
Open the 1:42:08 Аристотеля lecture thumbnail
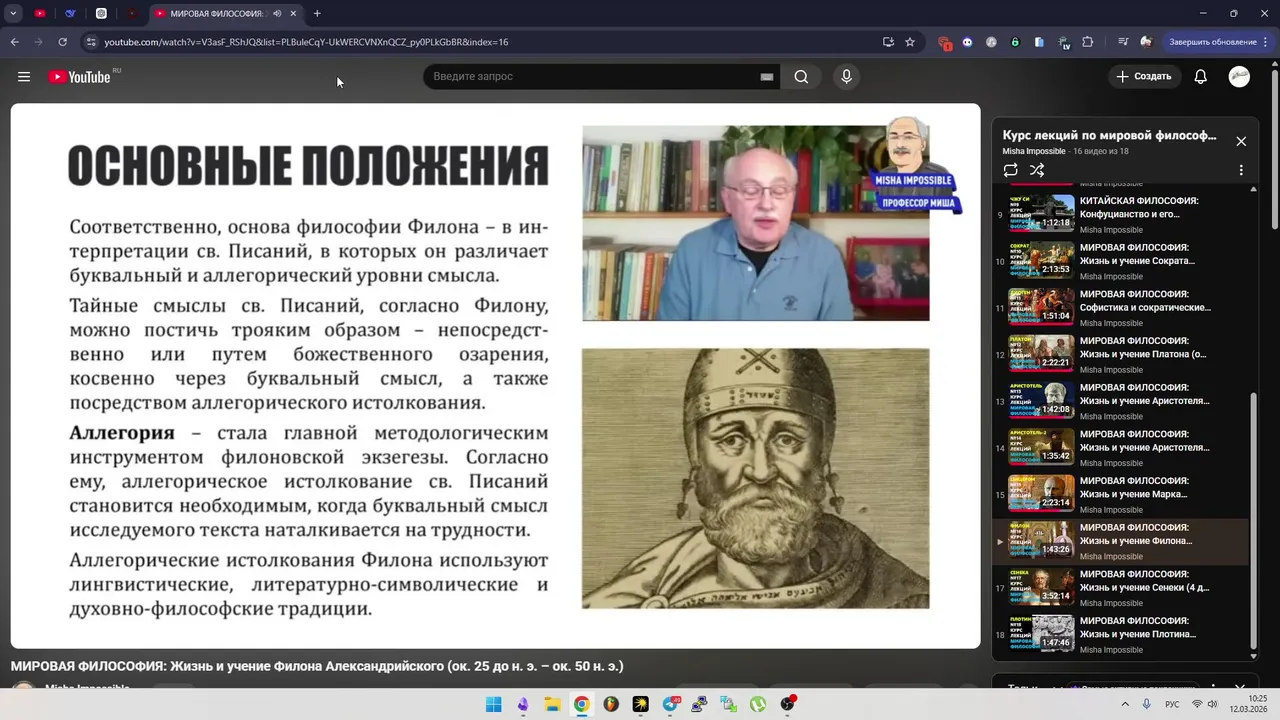point(1041,400)
